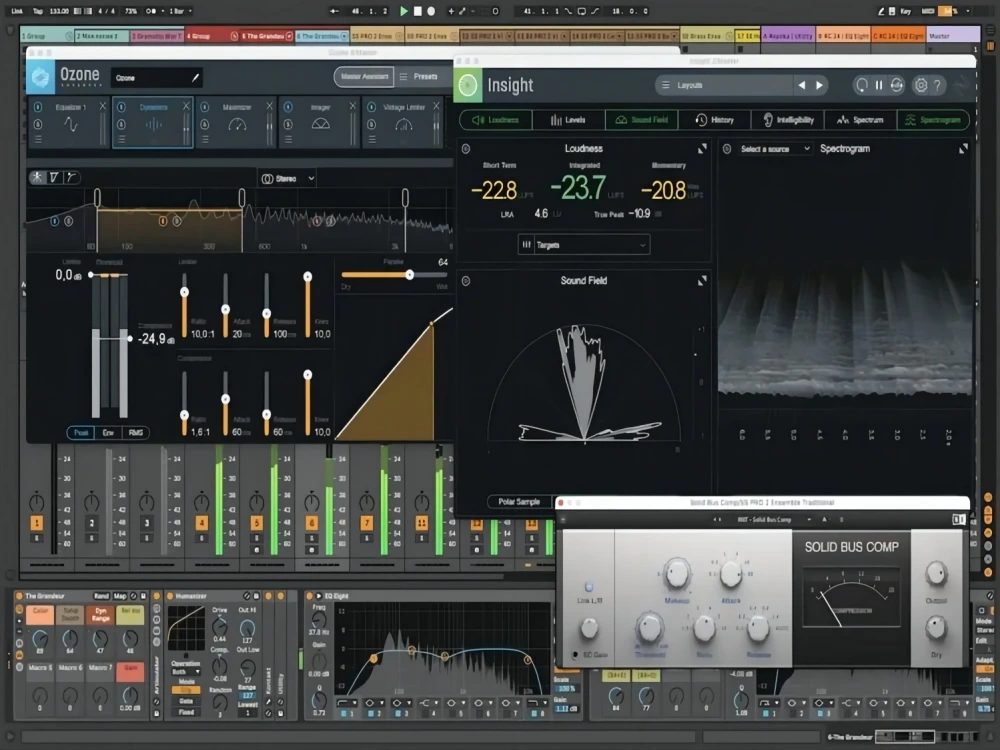Image resolution: width=1000 pixels, height=750 pixels.
Task: Click the Dyn Range macro label in The Grandeur
Action: 100,614
